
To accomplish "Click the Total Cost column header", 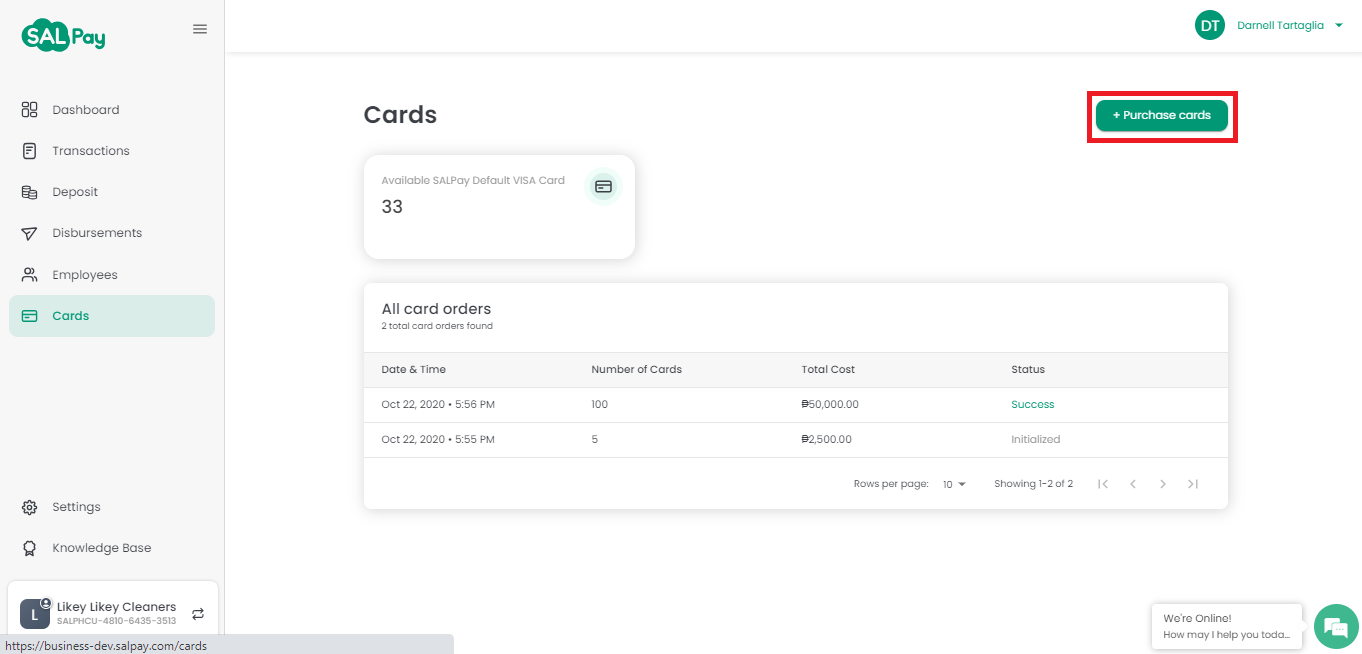I will click(828, 370).
